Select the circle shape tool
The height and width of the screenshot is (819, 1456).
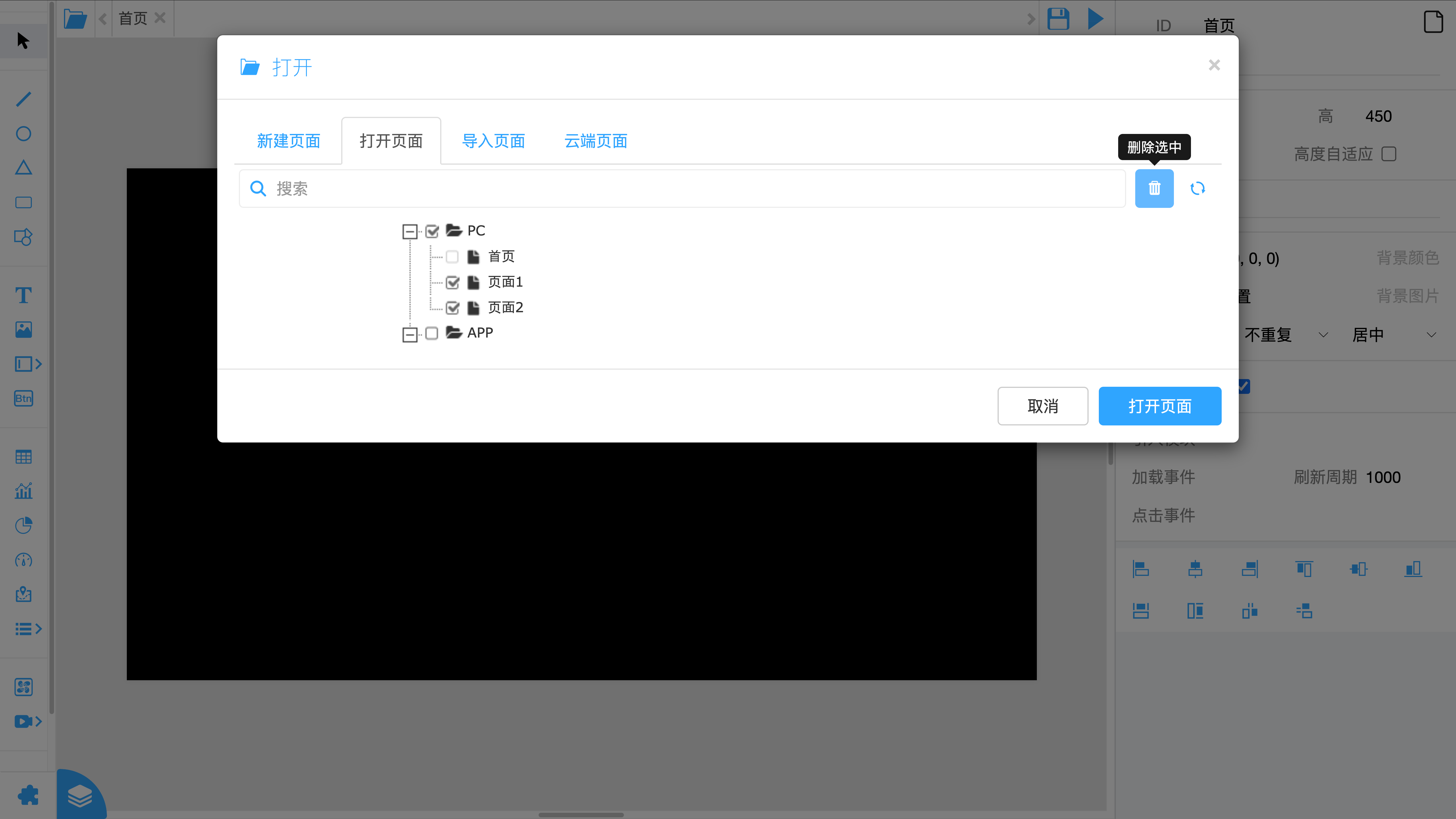pos(23,133)
